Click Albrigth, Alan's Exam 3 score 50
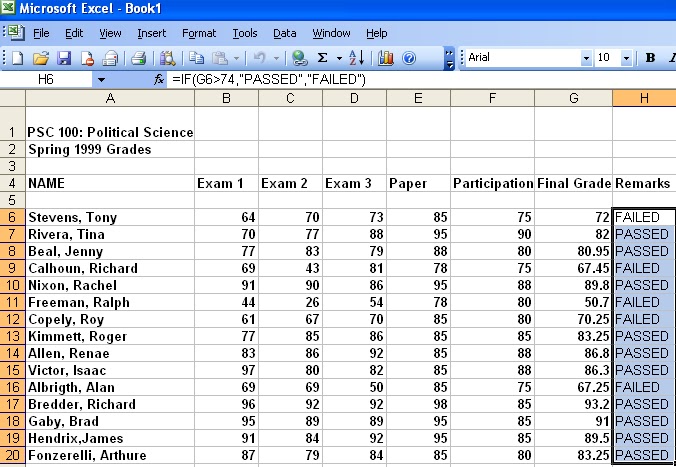The height and width of the screenshot is (467, 676). (x=354, y=387)
